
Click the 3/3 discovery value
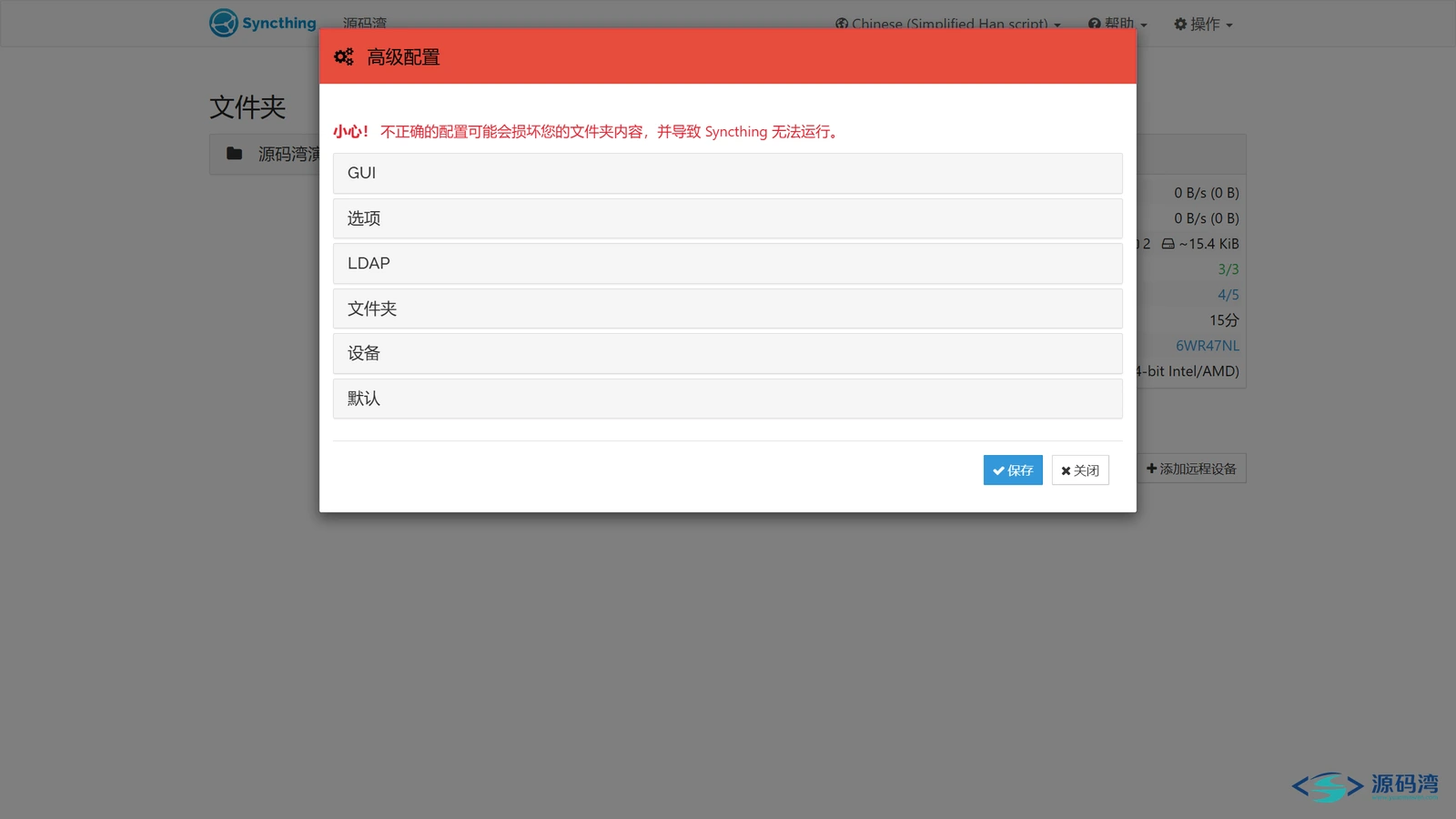[1228, 269]
